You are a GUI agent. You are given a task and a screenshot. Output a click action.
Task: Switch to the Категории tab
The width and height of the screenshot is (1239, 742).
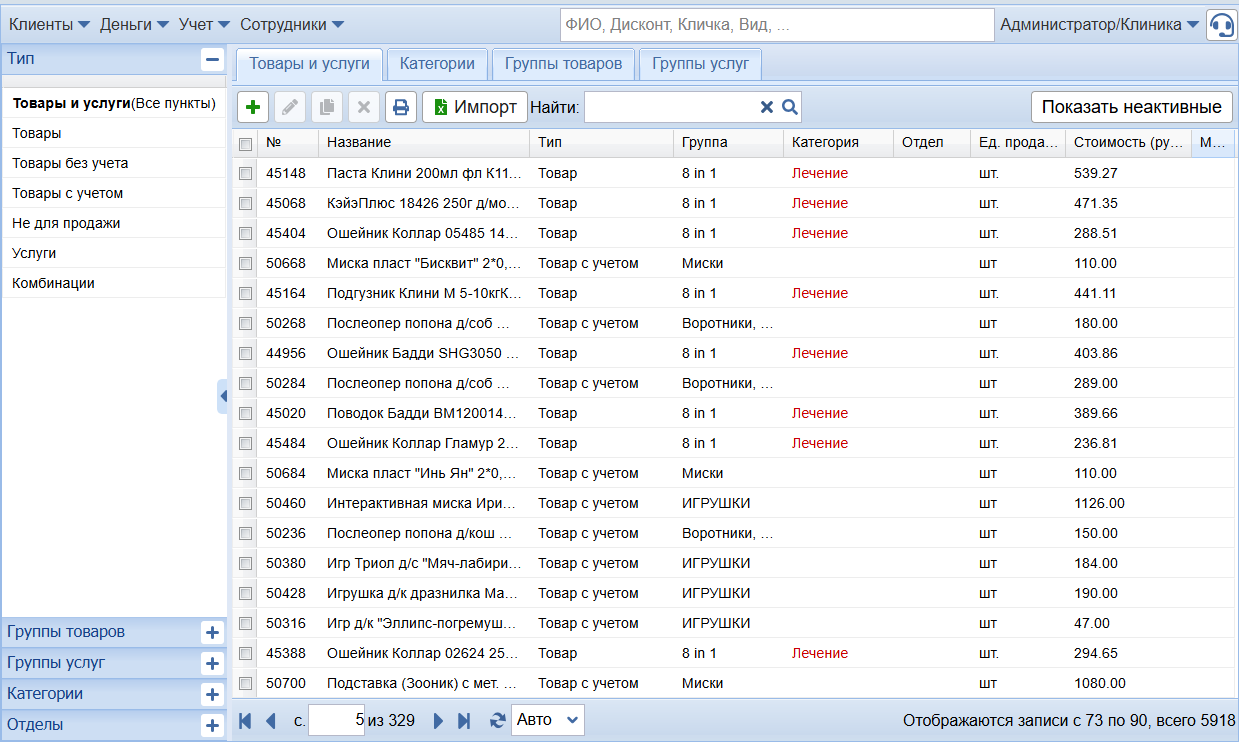coord(437,64)
